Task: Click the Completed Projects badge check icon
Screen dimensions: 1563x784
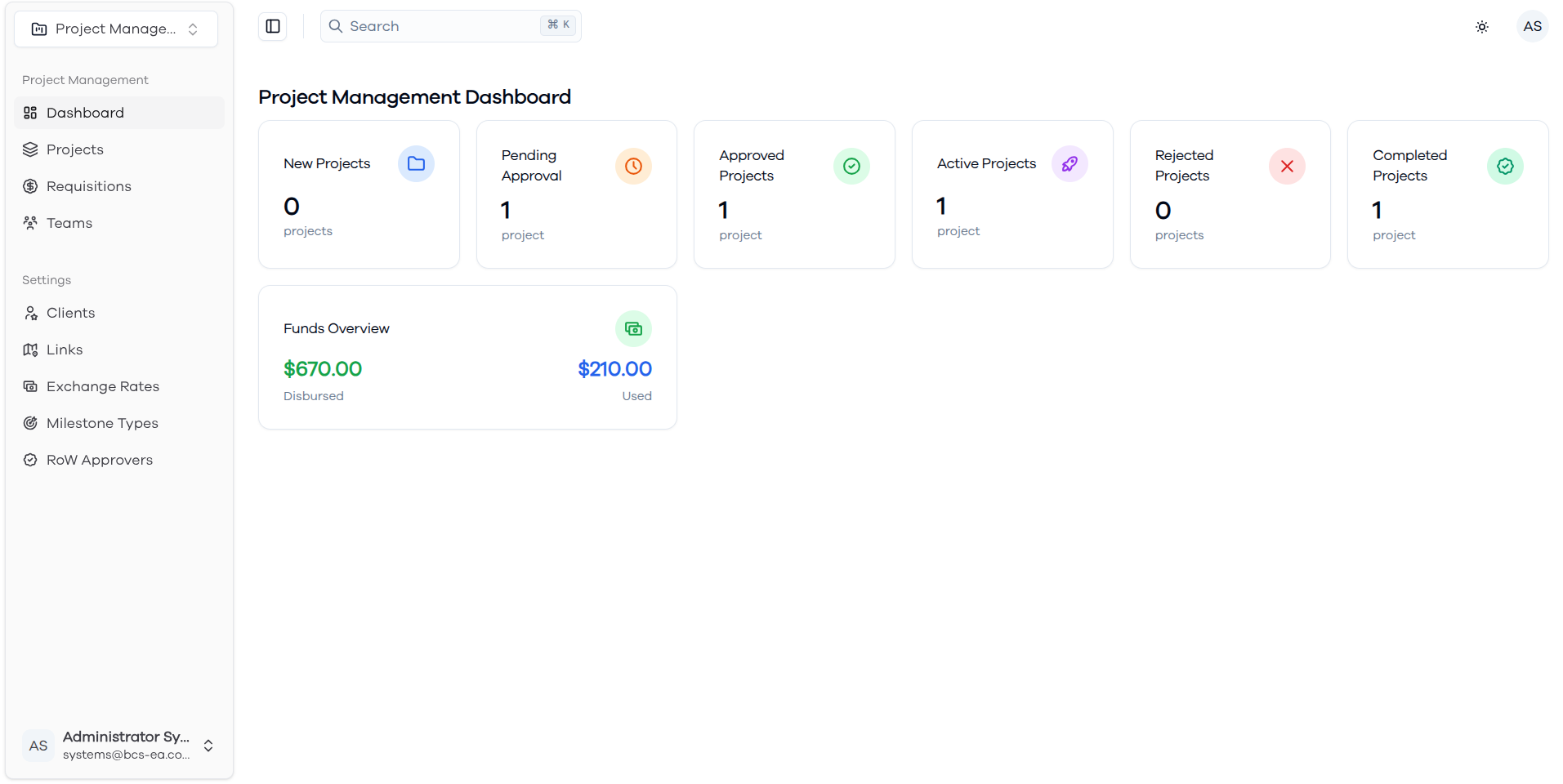Action: click(1505, 166)
